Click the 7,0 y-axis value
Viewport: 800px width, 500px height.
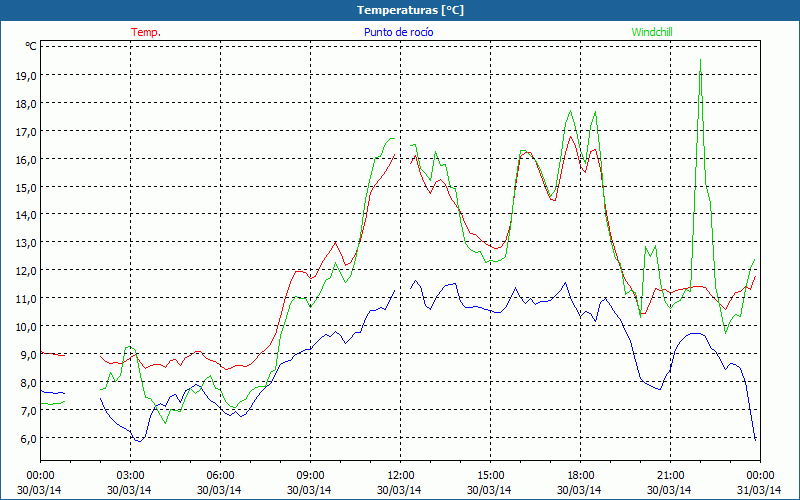click(x=28, y=411)
